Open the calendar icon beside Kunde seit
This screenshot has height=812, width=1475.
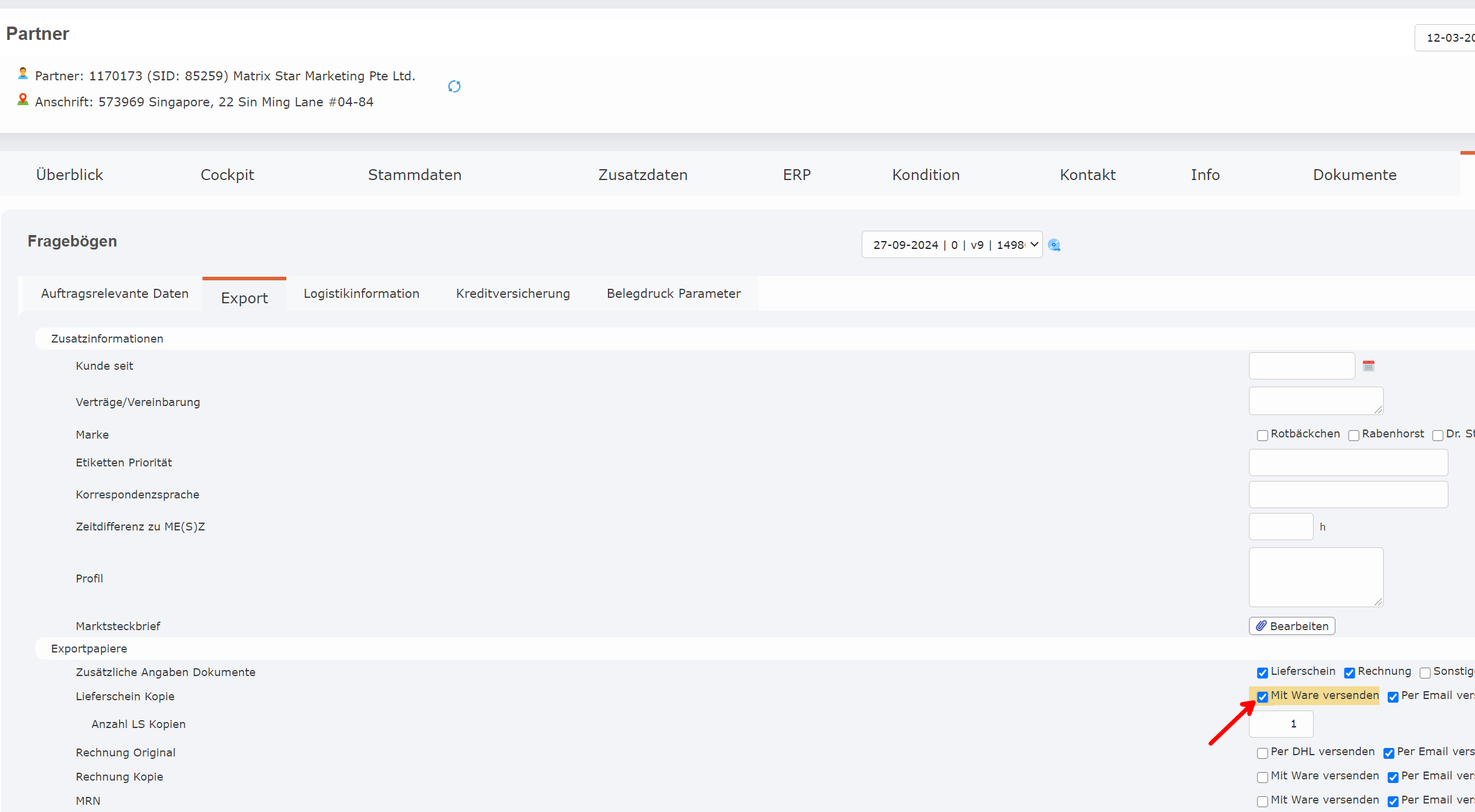pos(1369,366)
